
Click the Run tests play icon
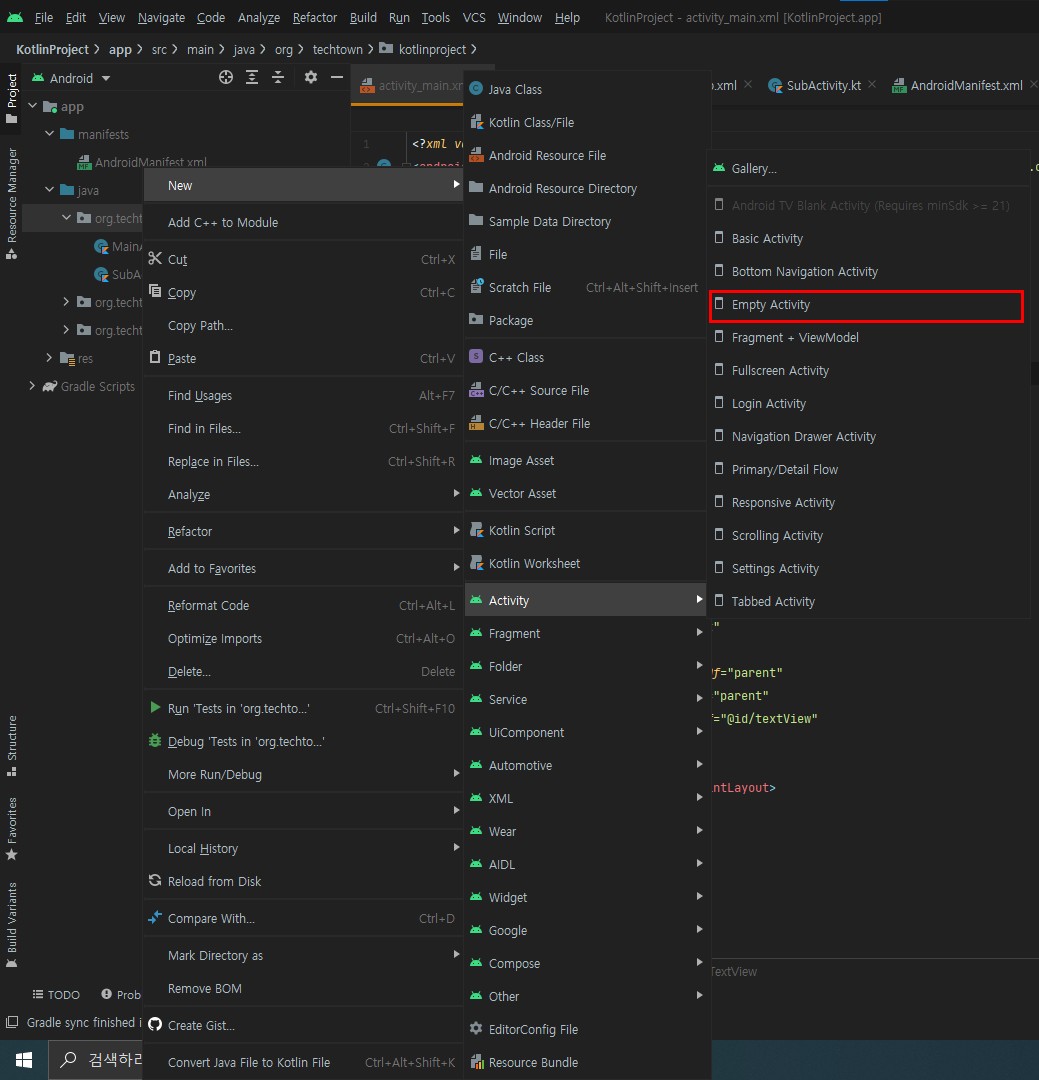pos(155,707)
